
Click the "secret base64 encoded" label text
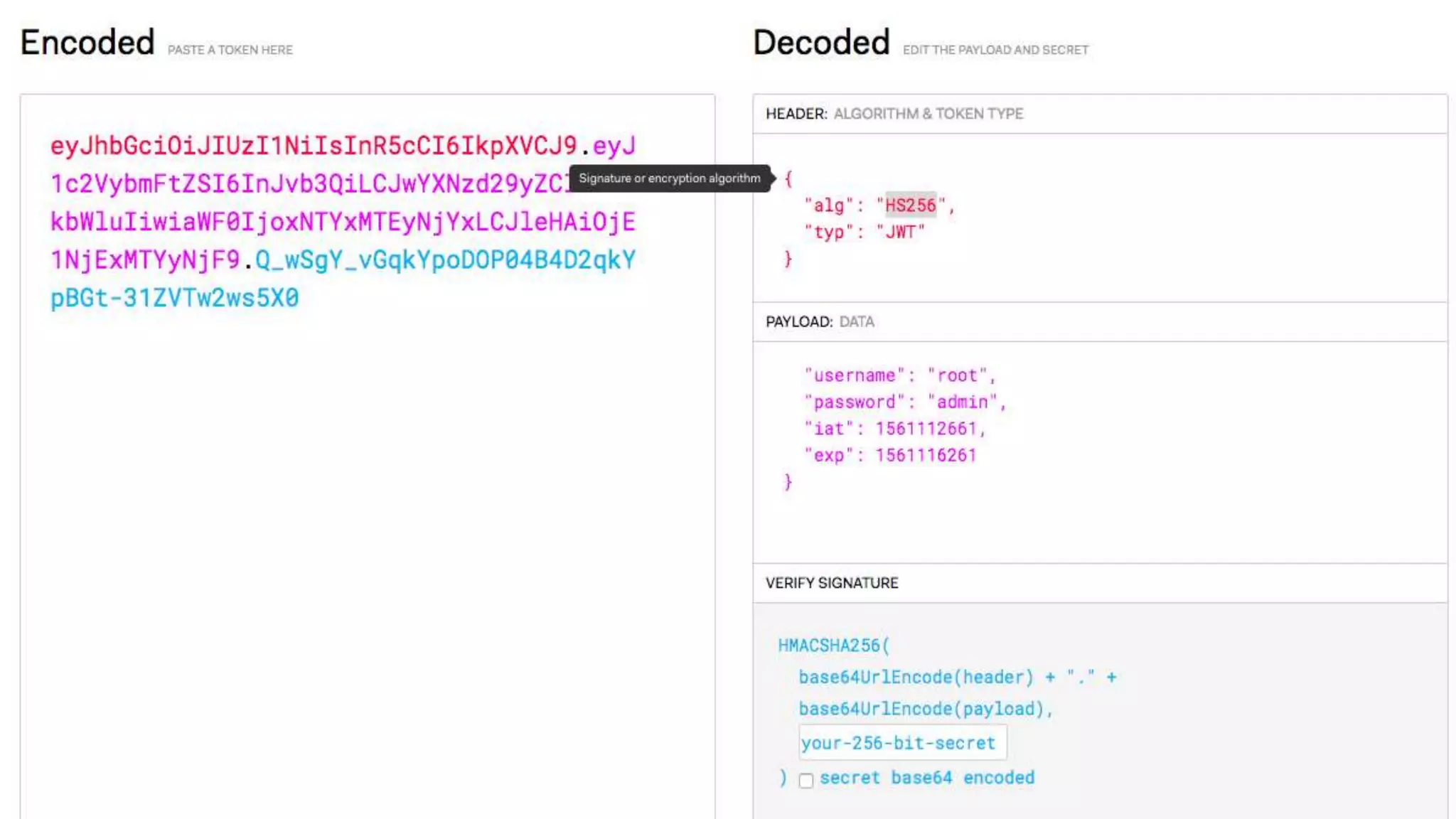(926, 778)
